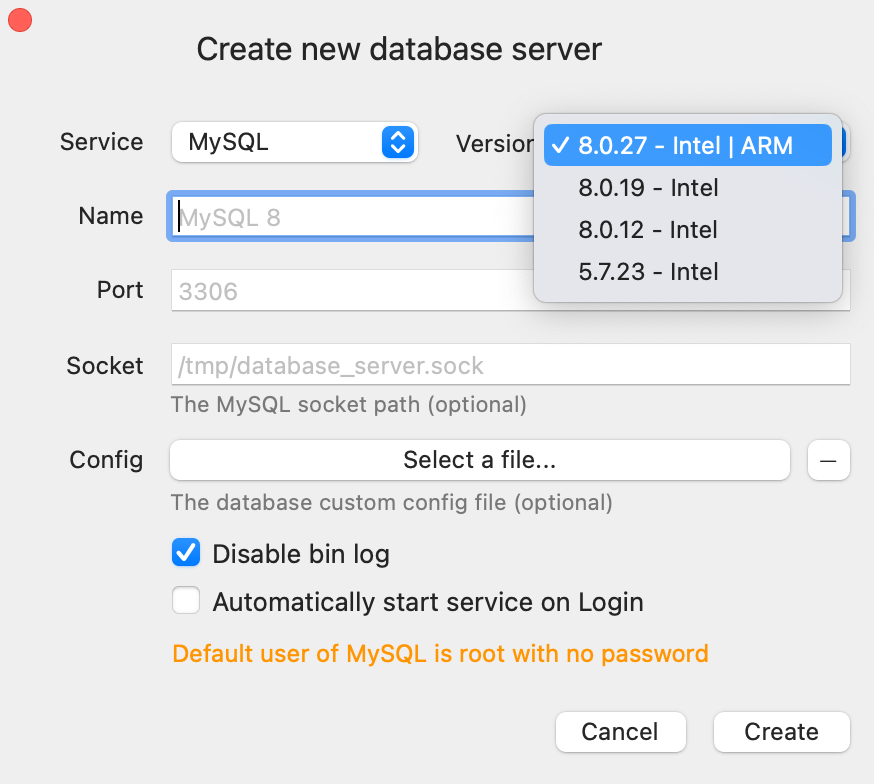Select version 5.7.23 - Intel
The image size is (874, 784).
[x=648, y=272]
